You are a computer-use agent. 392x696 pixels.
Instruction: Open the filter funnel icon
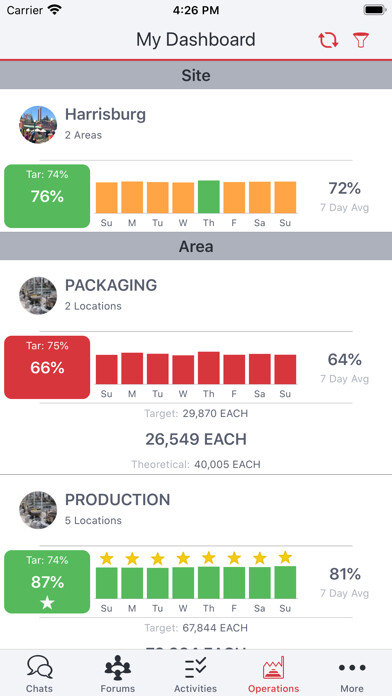click(361, 40)
